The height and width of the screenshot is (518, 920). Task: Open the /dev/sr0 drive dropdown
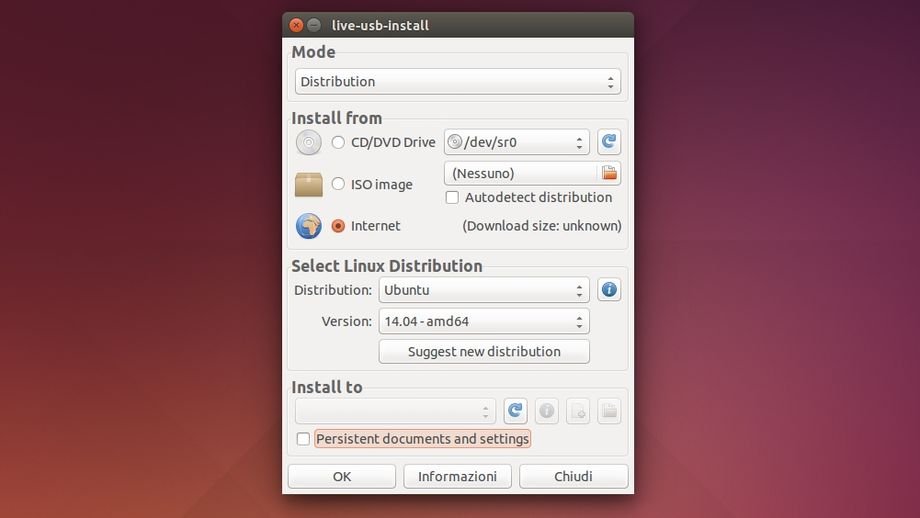pos(516,142)
